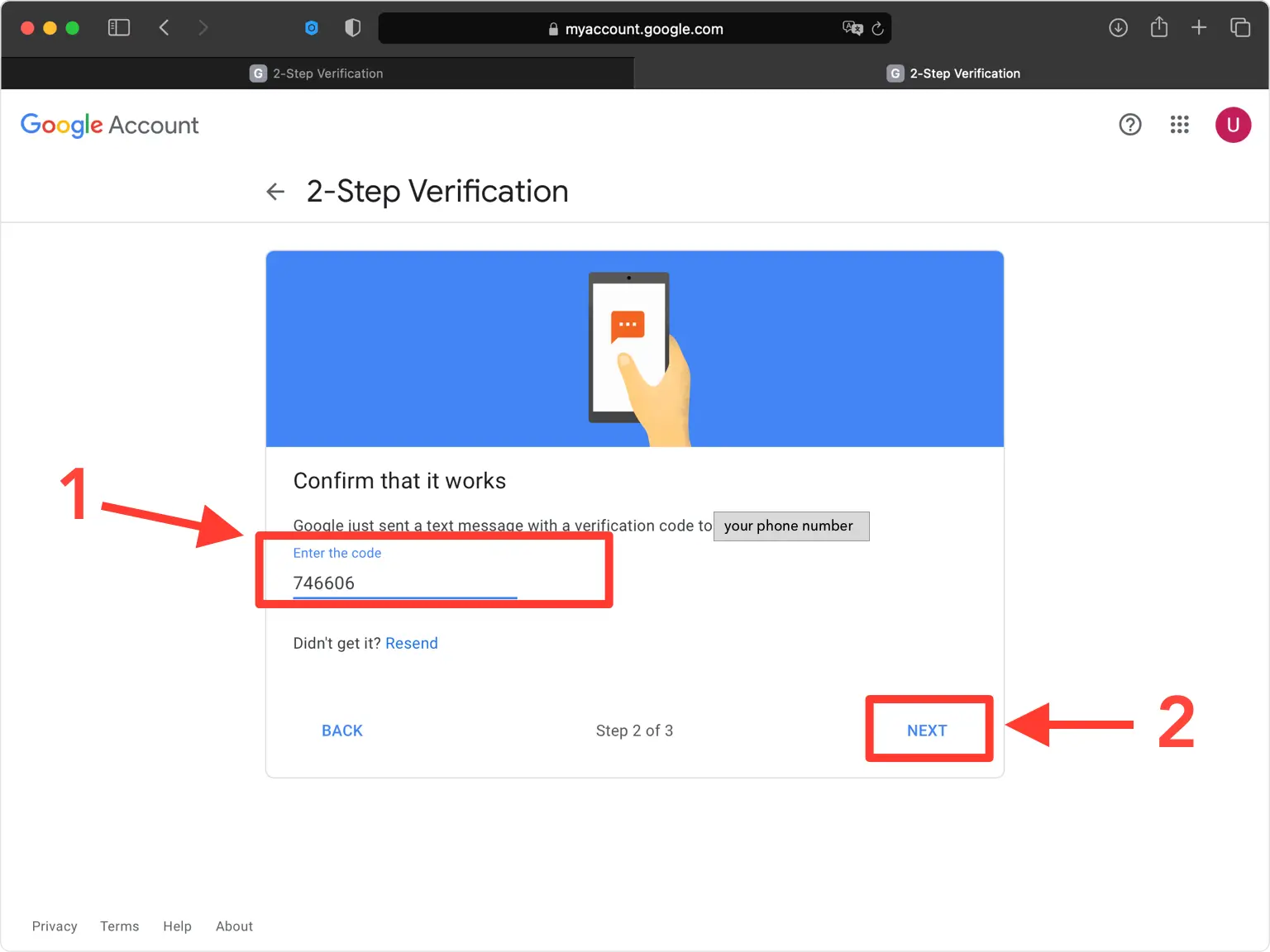This screenshot has width=1270, height=952.
Task: Click the translate icon in address bar
Action: (x=852, y=28)
